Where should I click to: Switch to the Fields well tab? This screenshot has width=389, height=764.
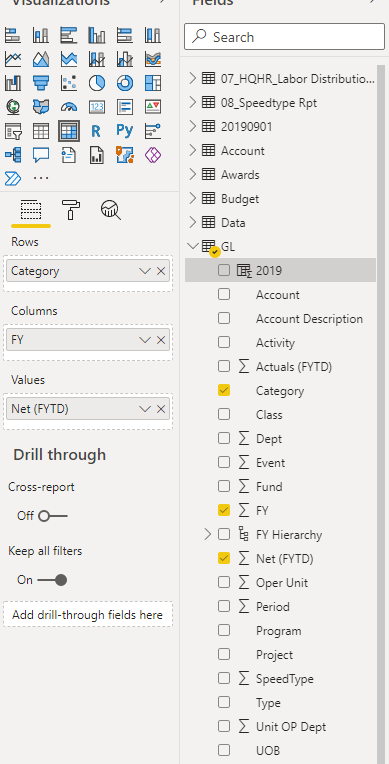(31, 210)
